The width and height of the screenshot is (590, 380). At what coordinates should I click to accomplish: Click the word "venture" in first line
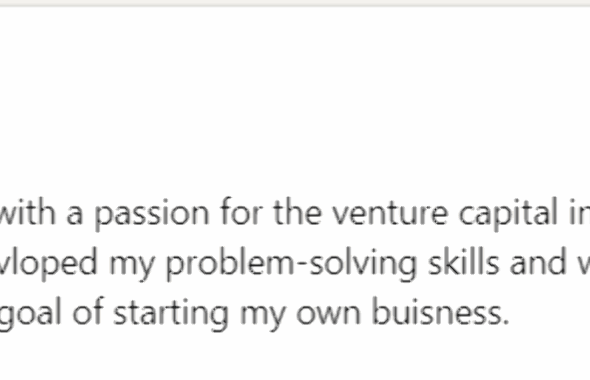(390, 213)
